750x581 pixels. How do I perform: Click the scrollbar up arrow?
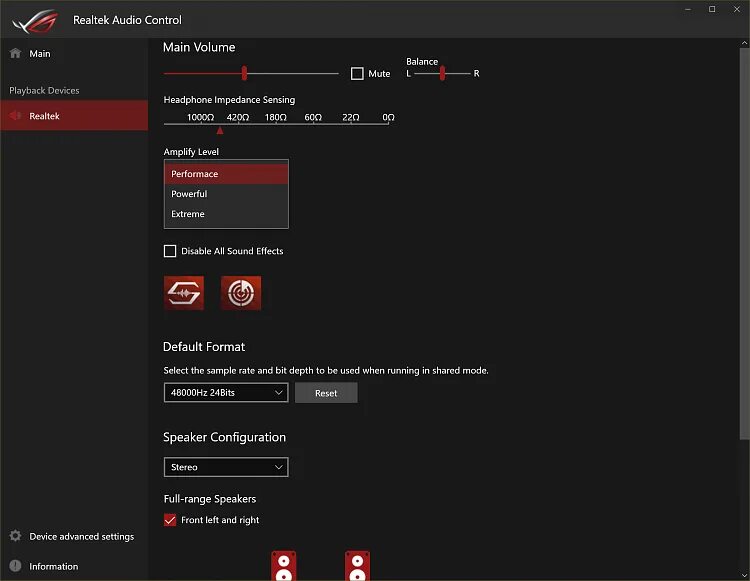pyautogui.click(x=744, y=43)
